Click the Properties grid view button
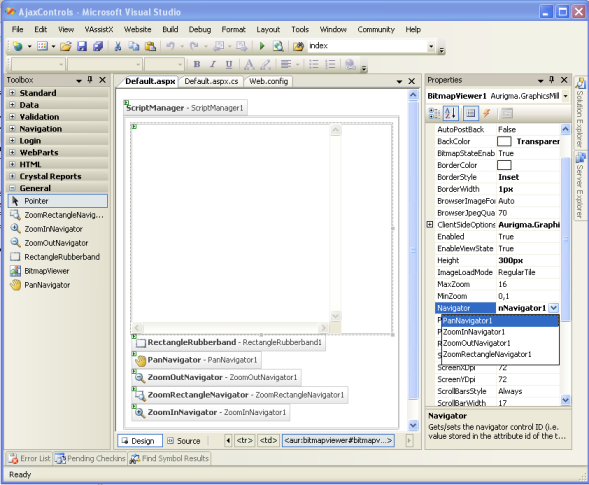The image size is (589, 485). click(x=471, y=113)
